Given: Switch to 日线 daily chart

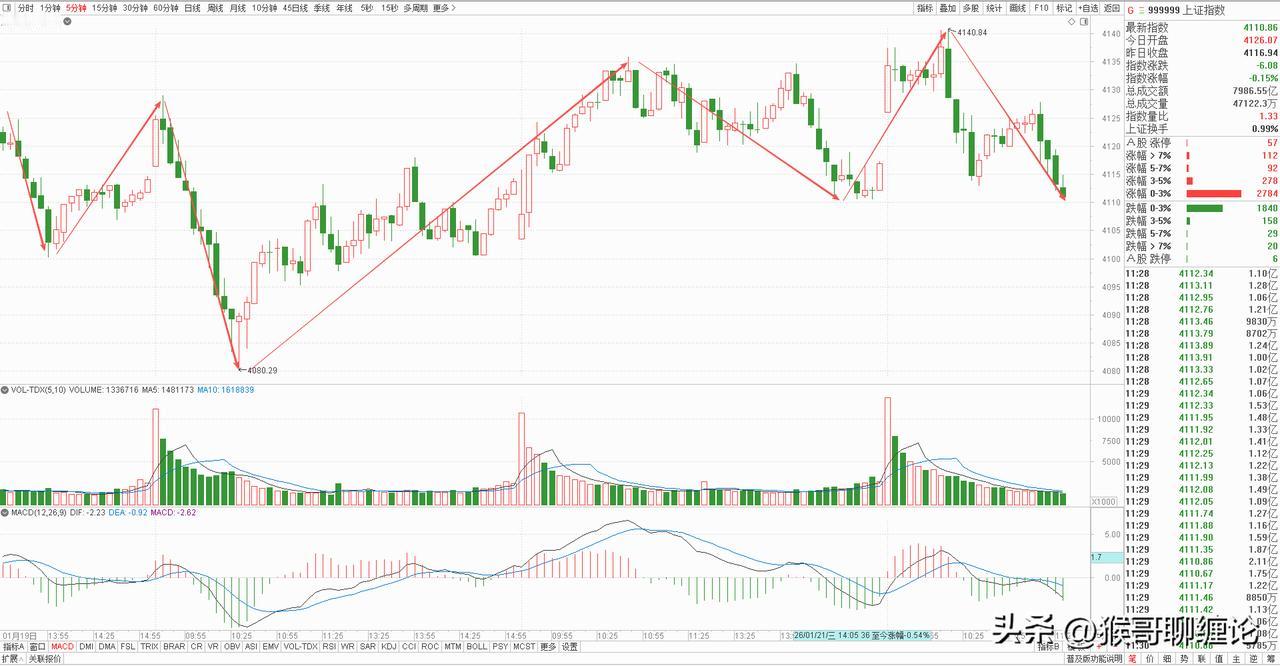Looking at the screenshot, I should (192, 7).
